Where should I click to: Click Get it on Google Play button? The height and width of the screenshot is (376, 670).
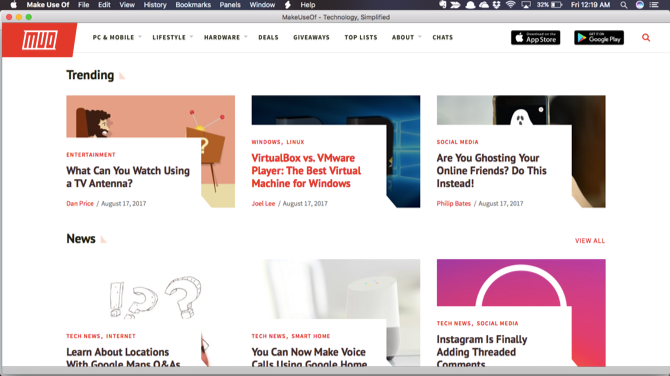(x=599, y=38)
